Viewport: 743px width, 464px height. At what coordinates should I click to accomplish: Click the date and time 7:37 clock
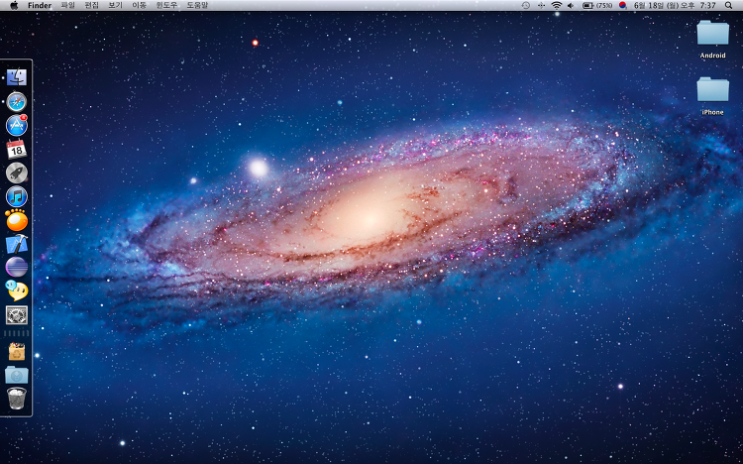point(675,6)
